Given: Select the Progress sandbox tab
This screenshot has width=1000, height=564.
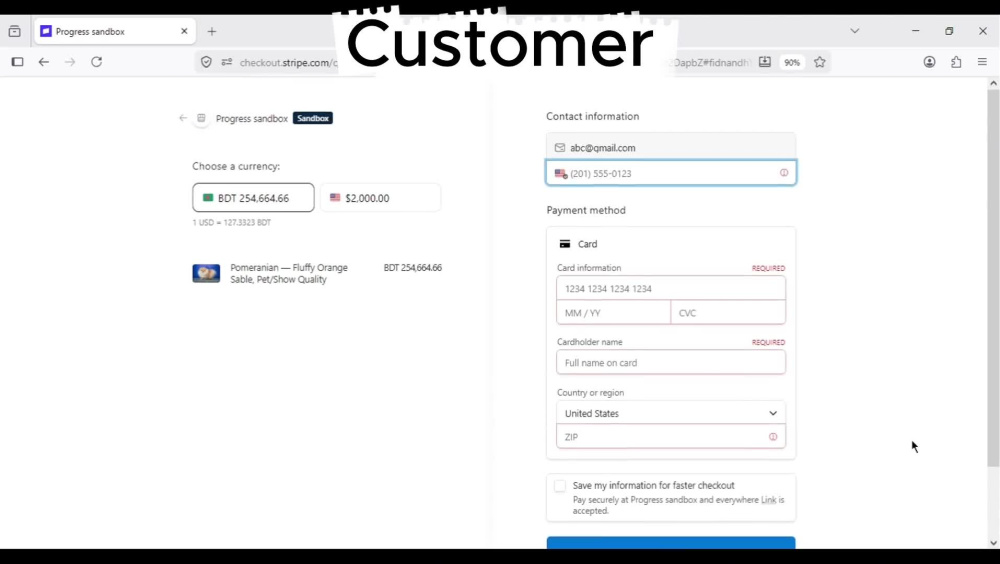Looking at the screenshot, I should [x=115, y=31].
